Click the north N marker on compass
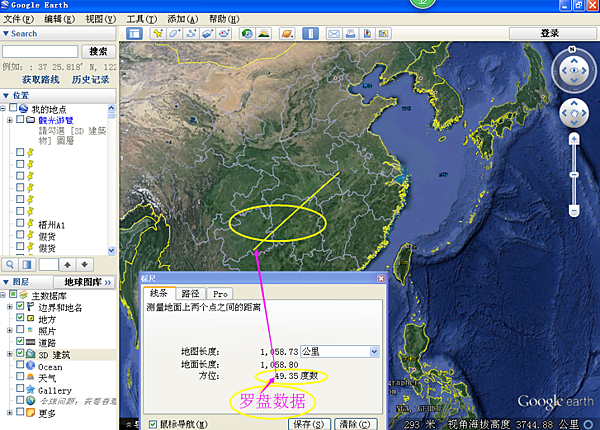 [x=572, y=49]
